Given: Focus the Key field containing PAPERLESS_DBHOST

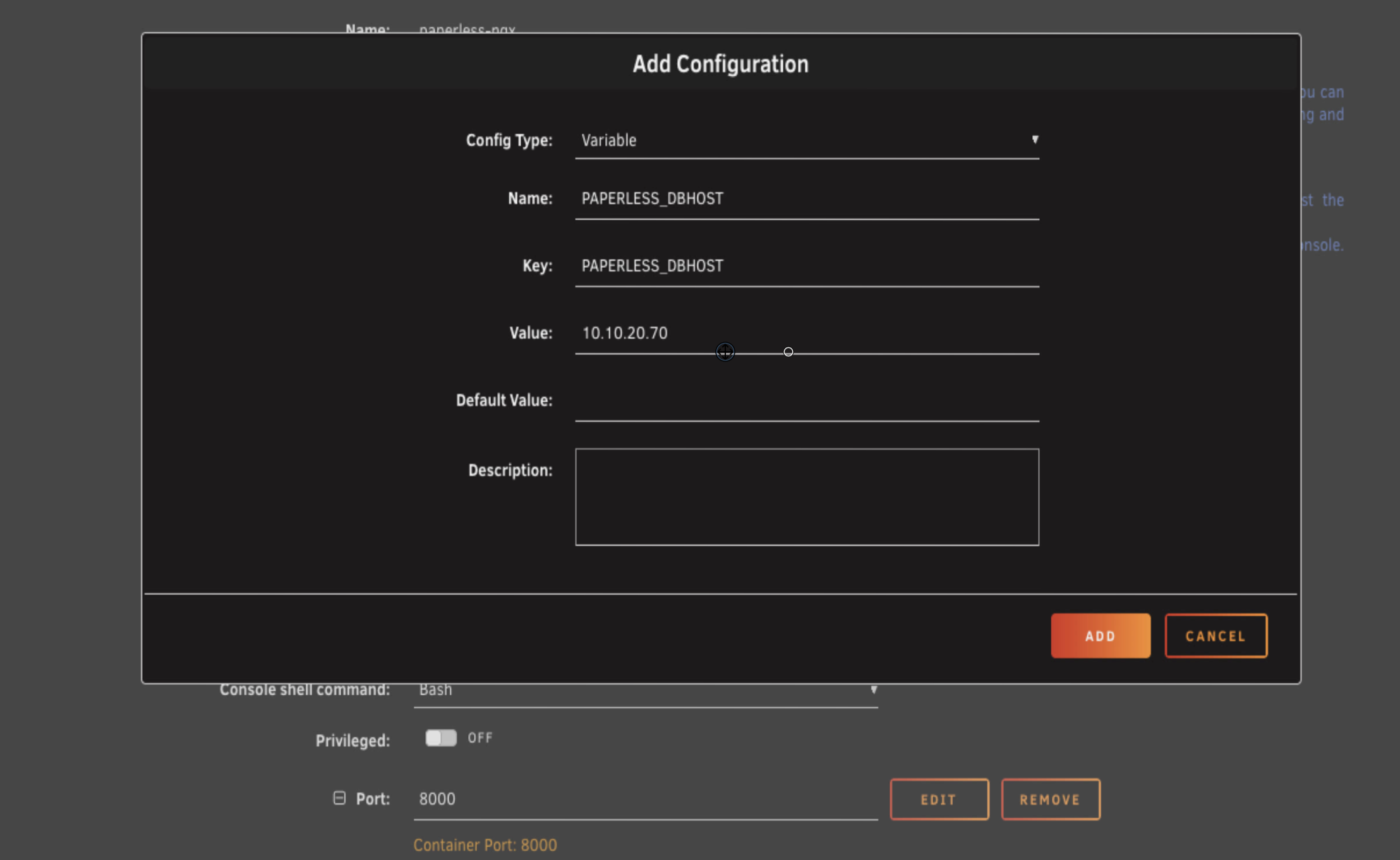Looking at the screenshot, I should click(x=806, y=266).
